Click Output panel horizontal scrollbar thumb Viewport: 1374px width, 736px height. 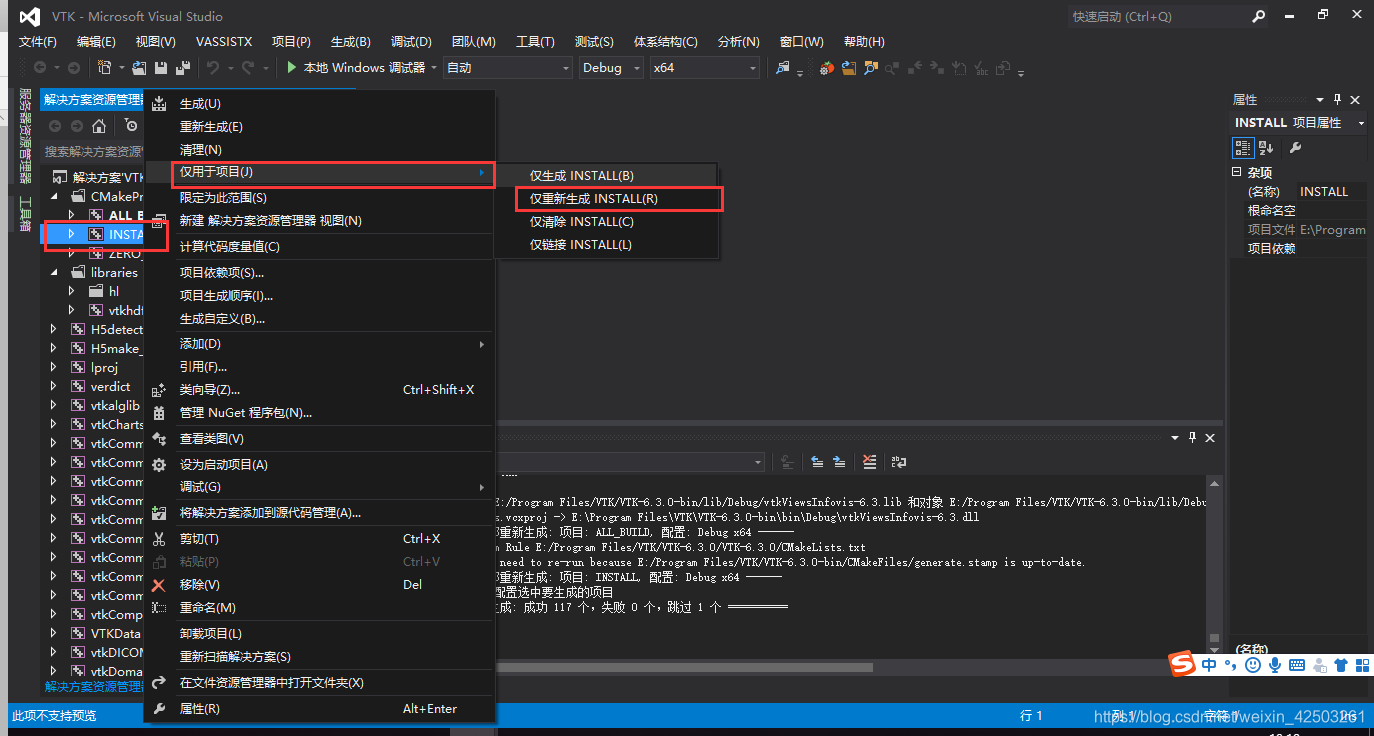click(685, 667)
